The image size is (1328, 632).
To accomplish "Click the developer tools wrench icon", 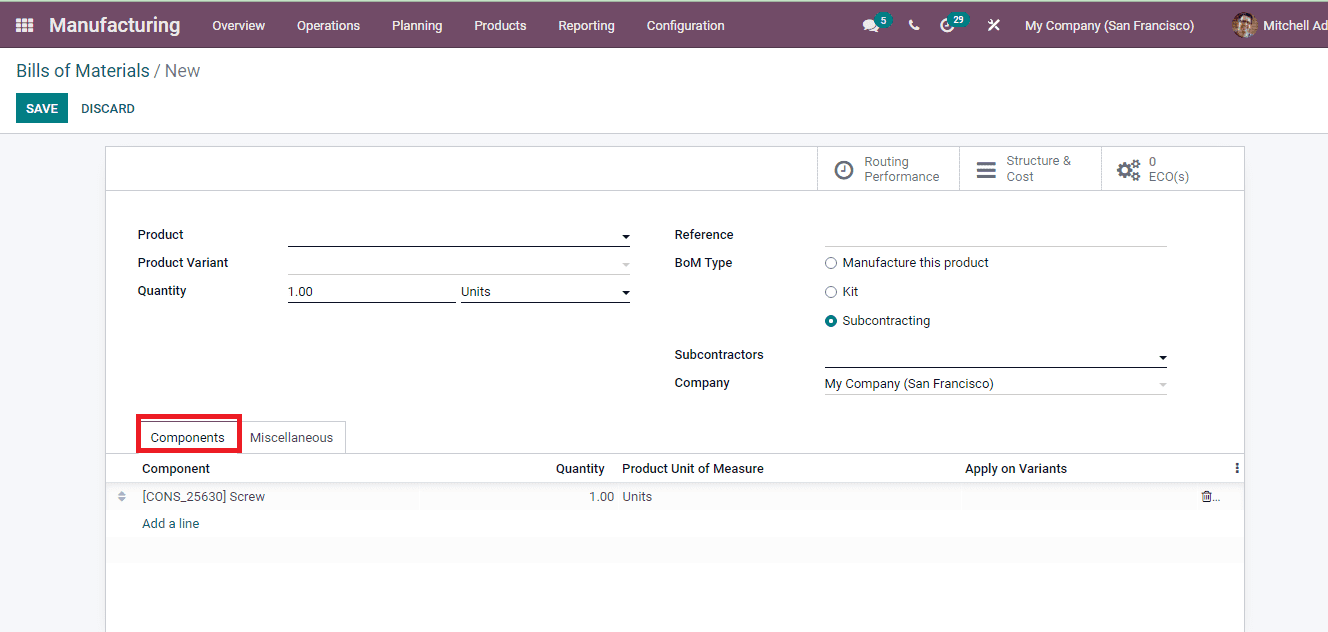I will point(993,25).
